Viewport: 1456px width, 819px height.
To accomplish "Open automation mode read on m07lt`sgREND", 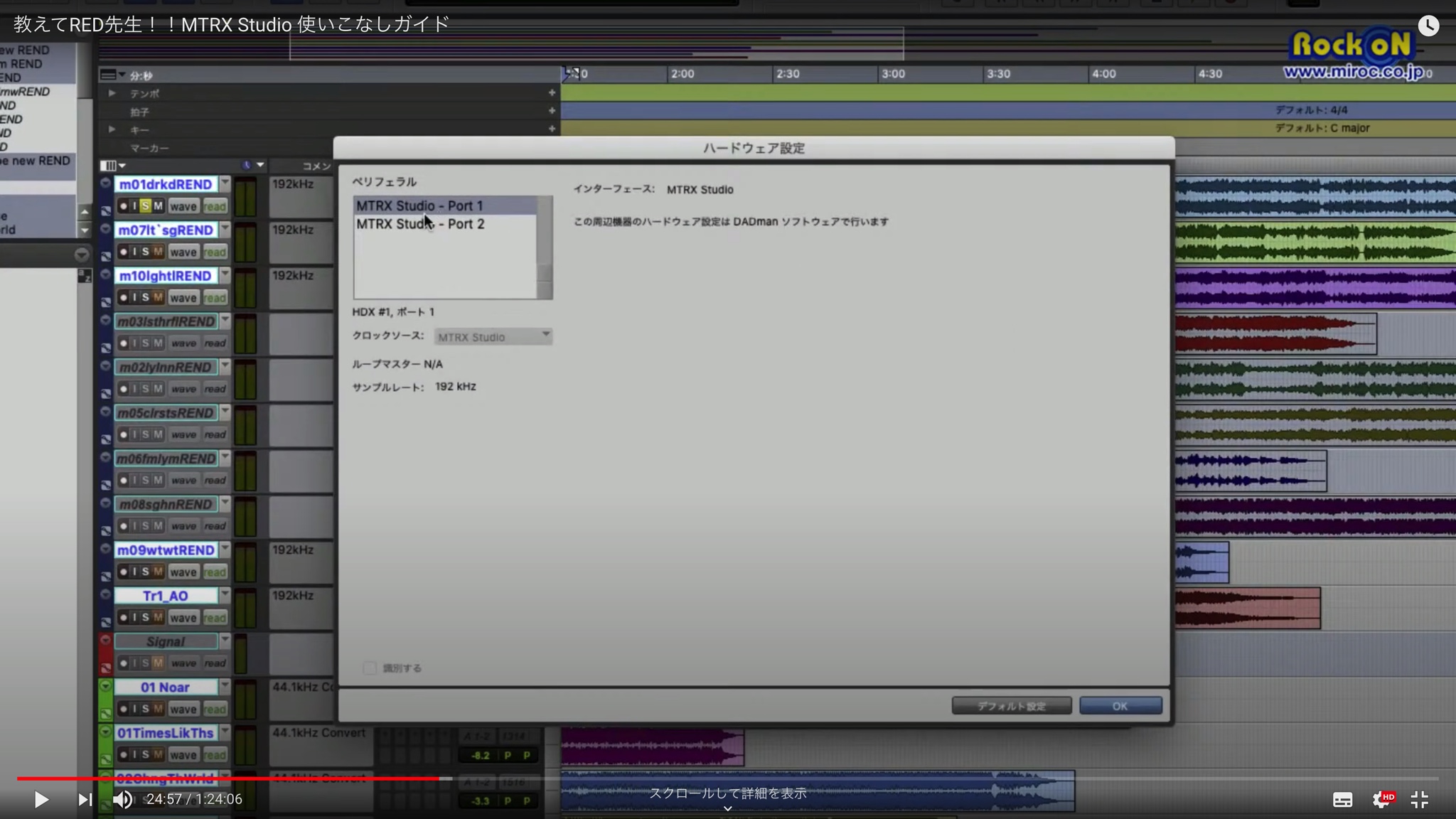I will pyautogui.click(x=215, y=252).
